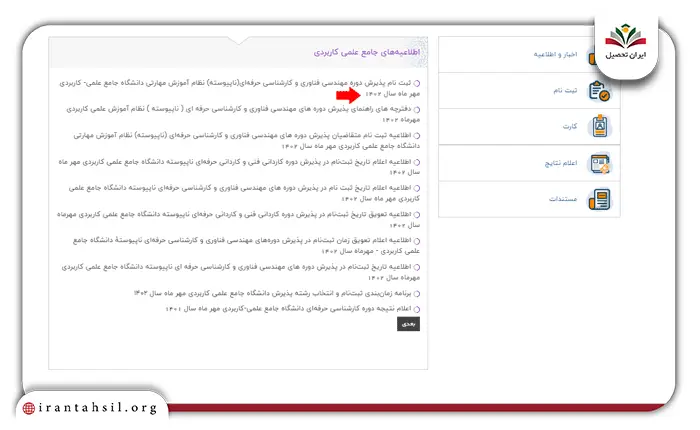Click the اعلام نتایج results screen icon
Image resolution: width=700 pixels, height=430 pixels.
pyautogui.click(x=600, y=163)
